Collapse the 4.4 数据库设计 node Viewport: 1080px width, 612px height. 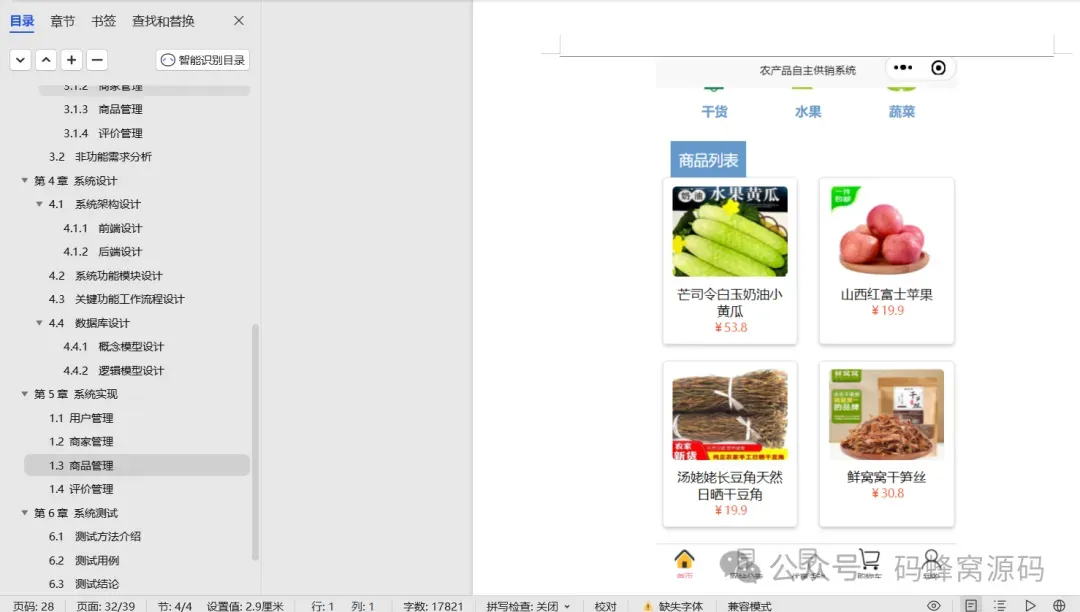[x=39, y=323]
